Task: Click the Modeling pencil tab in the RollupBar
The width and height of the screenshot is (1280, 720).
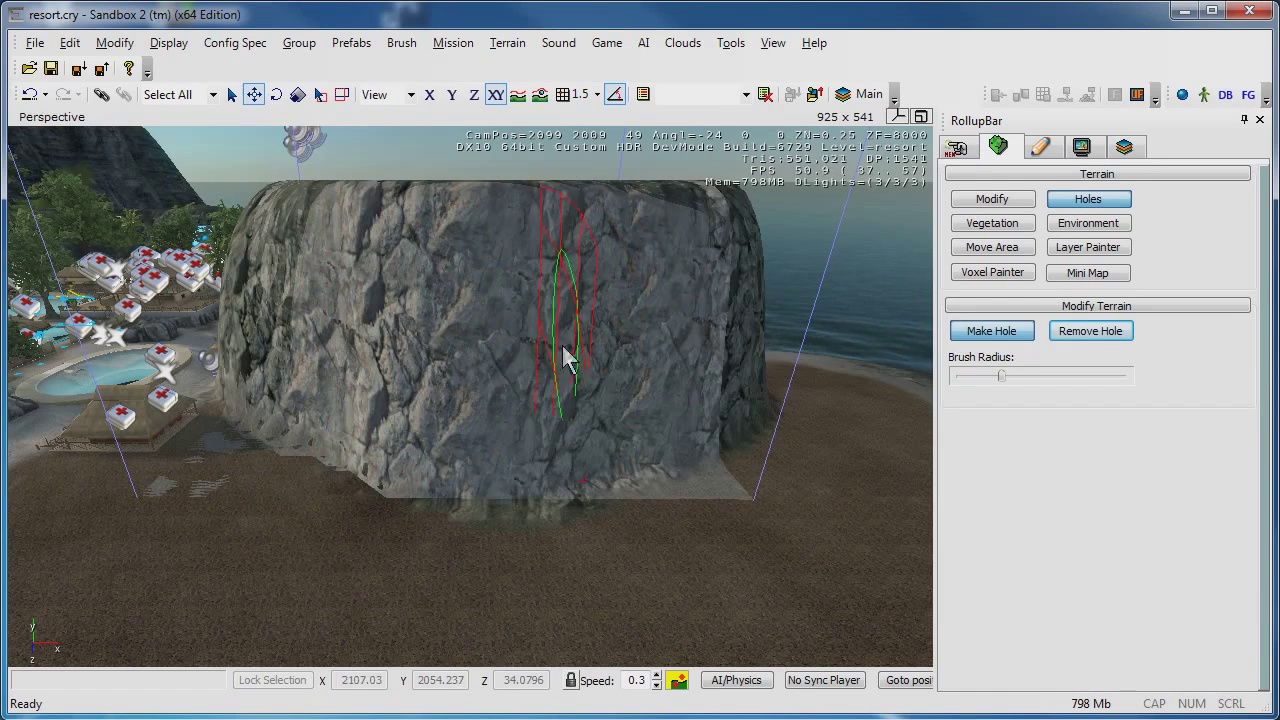Action: pyautogui.click(x=1040, y=147)
